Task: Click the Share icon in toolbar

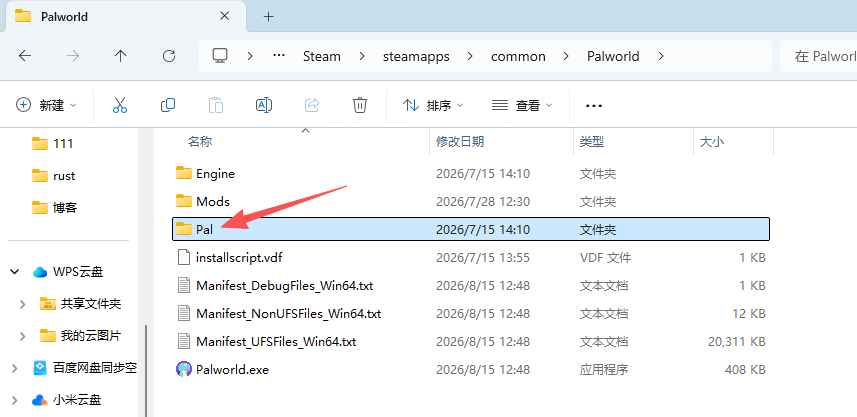Action: click(312, 105)
